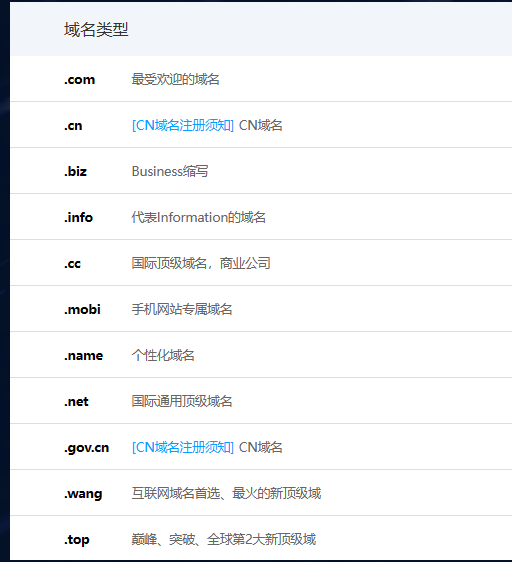Click description 个性化域名
Image resolution: width=512 pixels, height=562 pixels.
[163, 355]
